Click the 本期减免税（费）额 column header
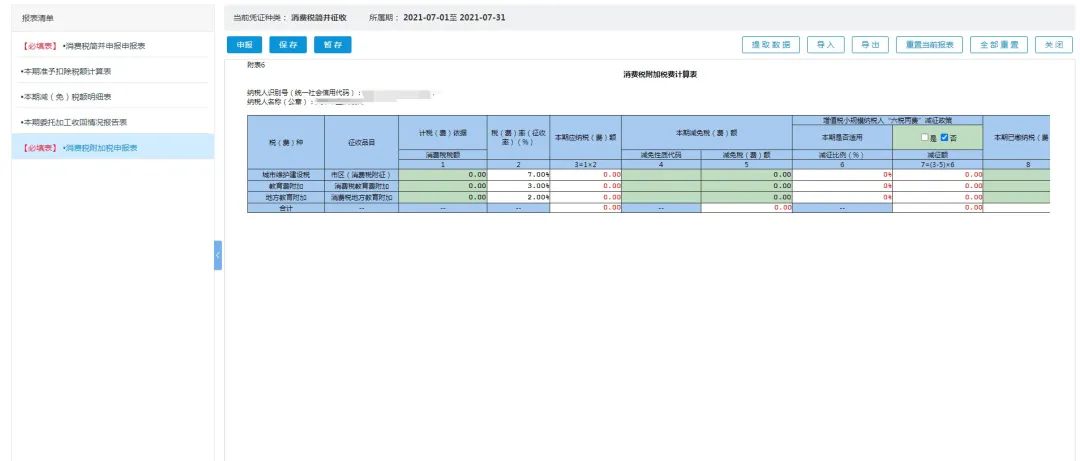The height and width of the screenshot is (461, 1080). 707,132
